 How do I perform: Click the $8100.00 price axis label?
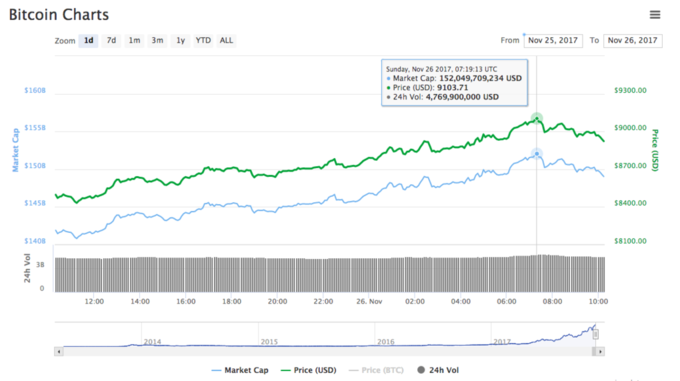click(630, 241)
